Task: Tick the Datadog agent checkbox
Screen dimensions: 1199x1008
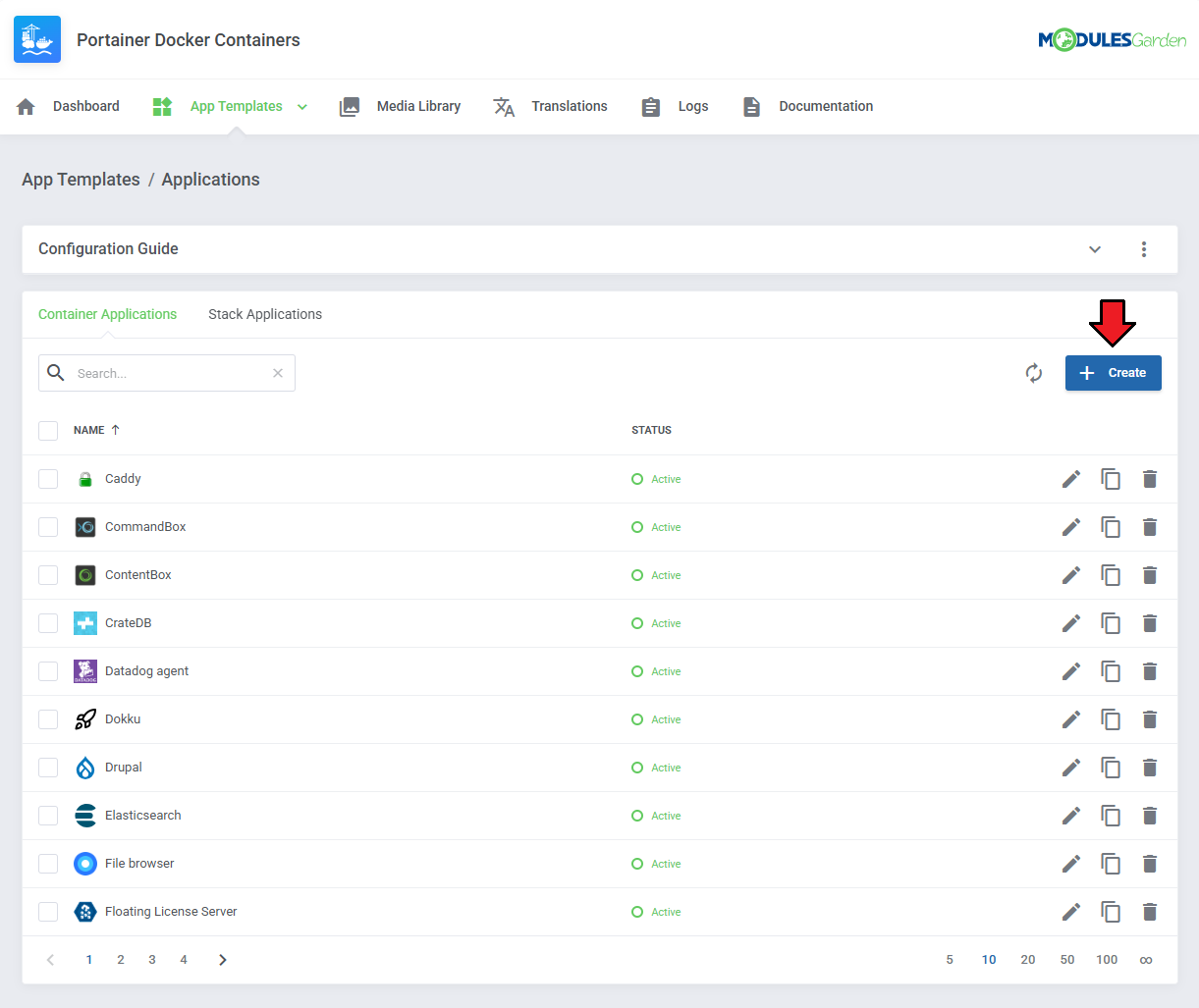Action: coord(48,671)
